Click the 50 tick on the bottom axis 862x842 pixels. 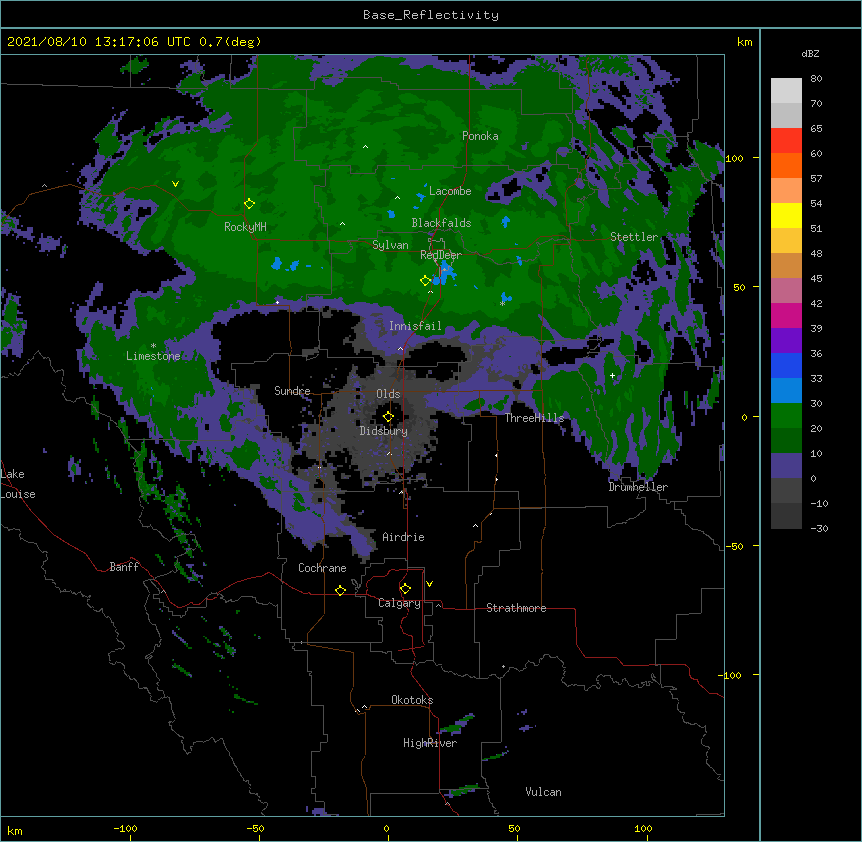pyautogui.click(x=513, y=828)
